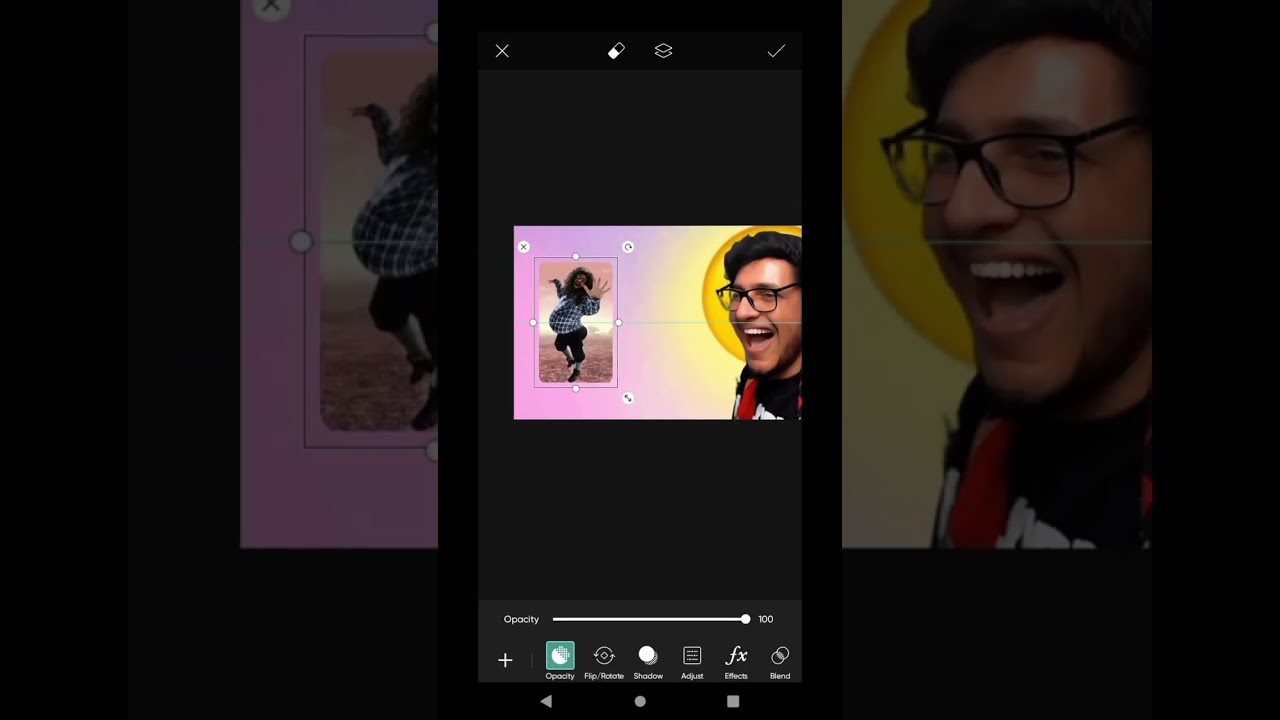Click the Opacity slider handle
The image size is (1280, 720).
745,619
